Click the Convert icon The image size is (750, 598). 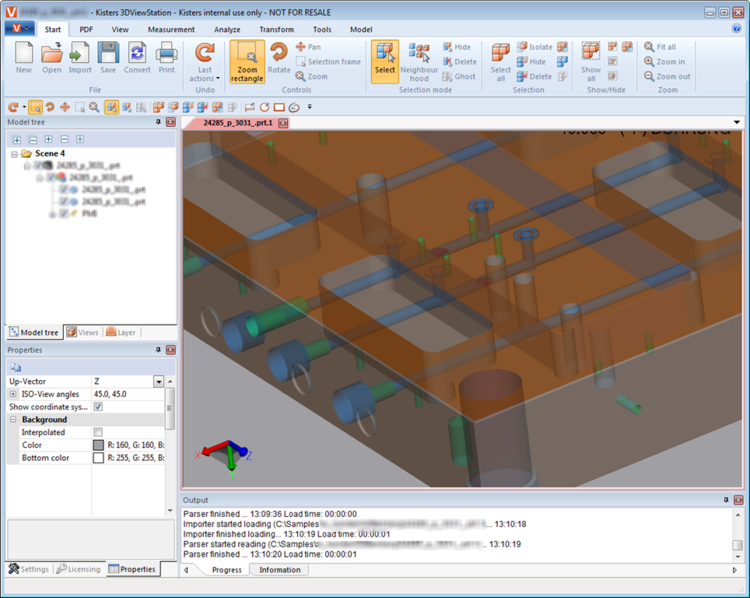pos(137,57)
